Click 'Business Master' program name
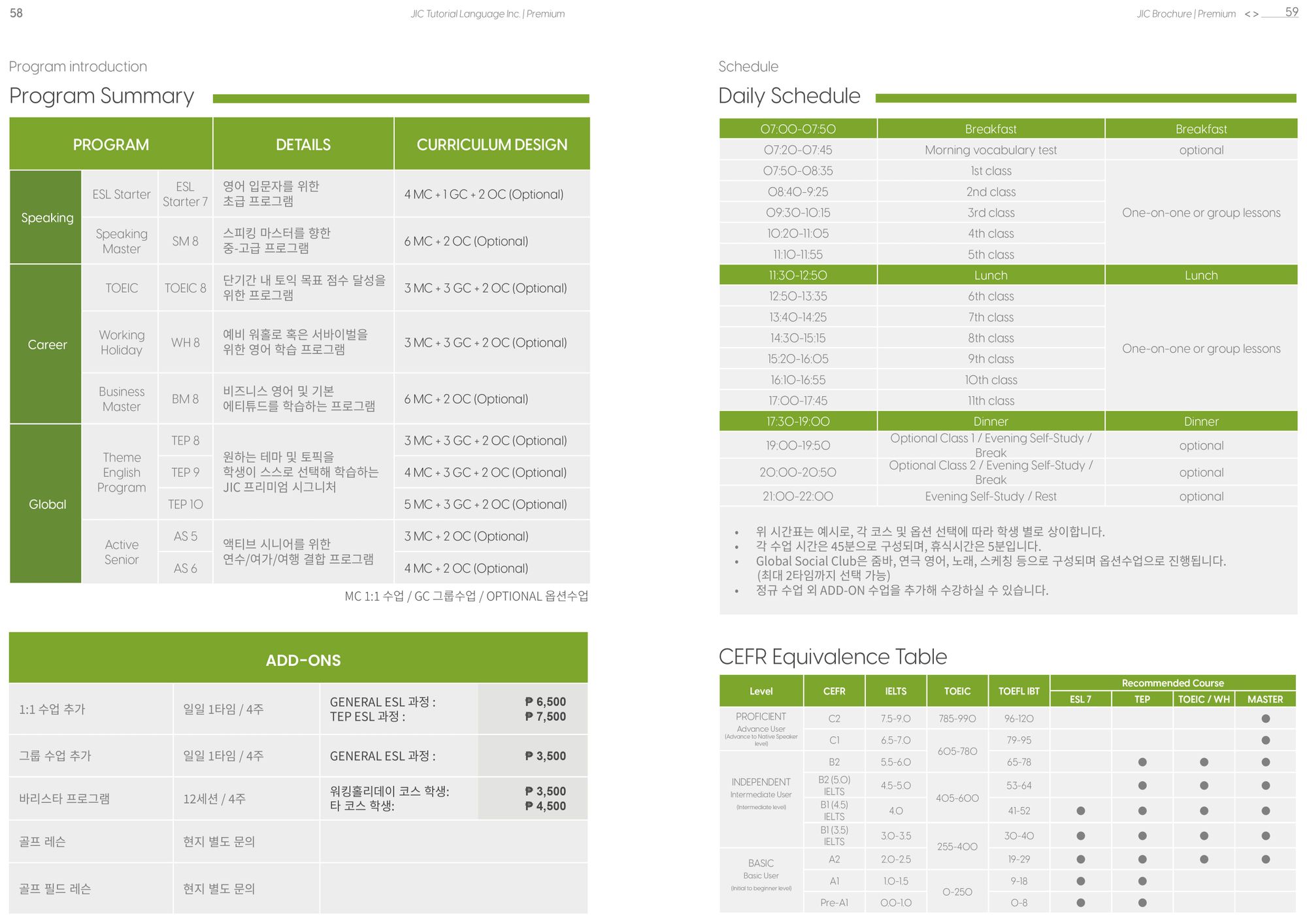This screenshot has width=1307, height=924. click(122, 399)
